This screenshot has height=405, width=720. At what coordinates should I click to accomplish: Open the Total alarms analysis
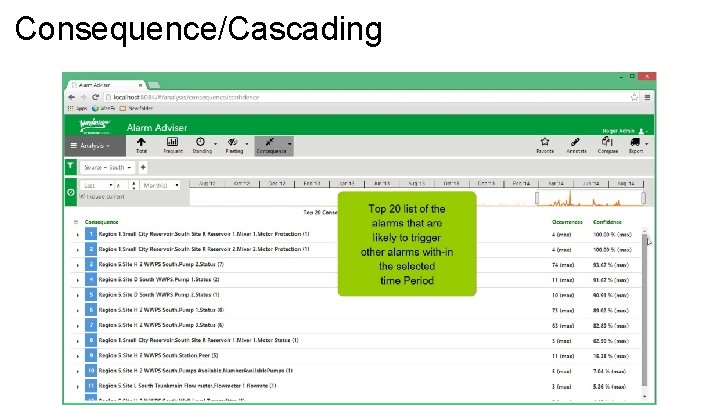point(141,146)
